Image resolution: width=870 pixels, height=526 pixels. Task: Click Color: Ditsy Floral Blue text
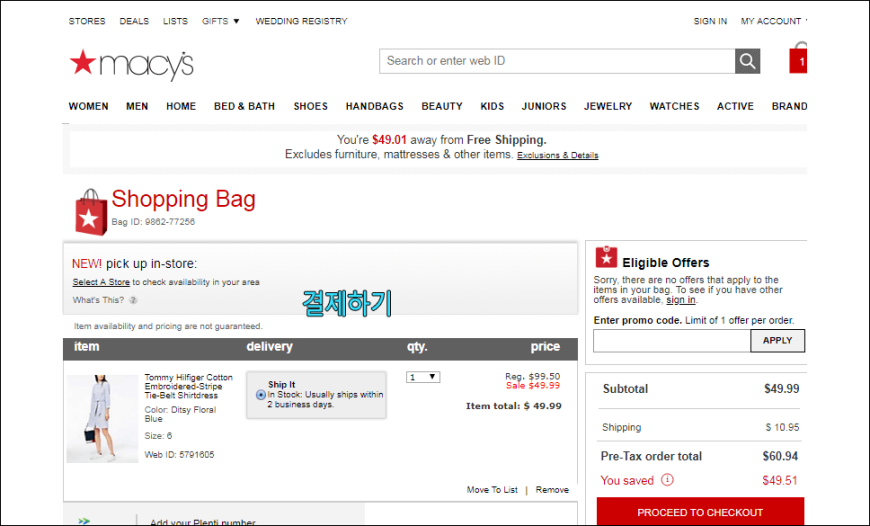click(x=180, y=414)
